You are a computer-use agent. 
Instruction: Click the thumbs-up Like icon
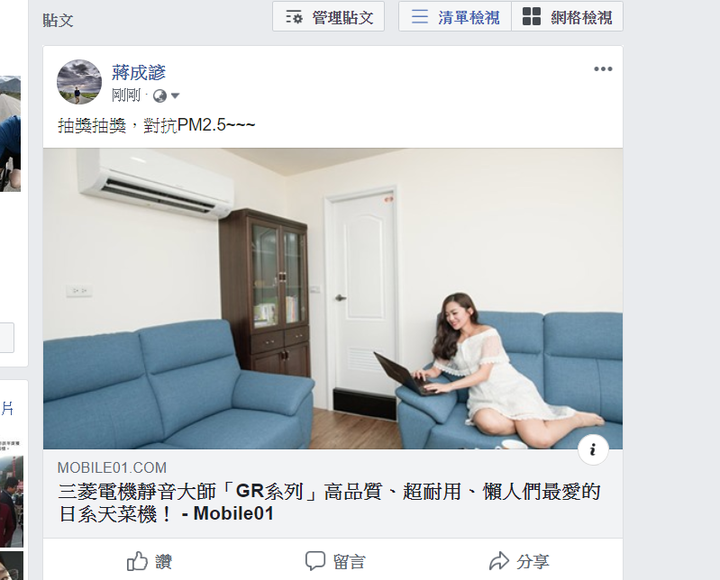(137, 561)
